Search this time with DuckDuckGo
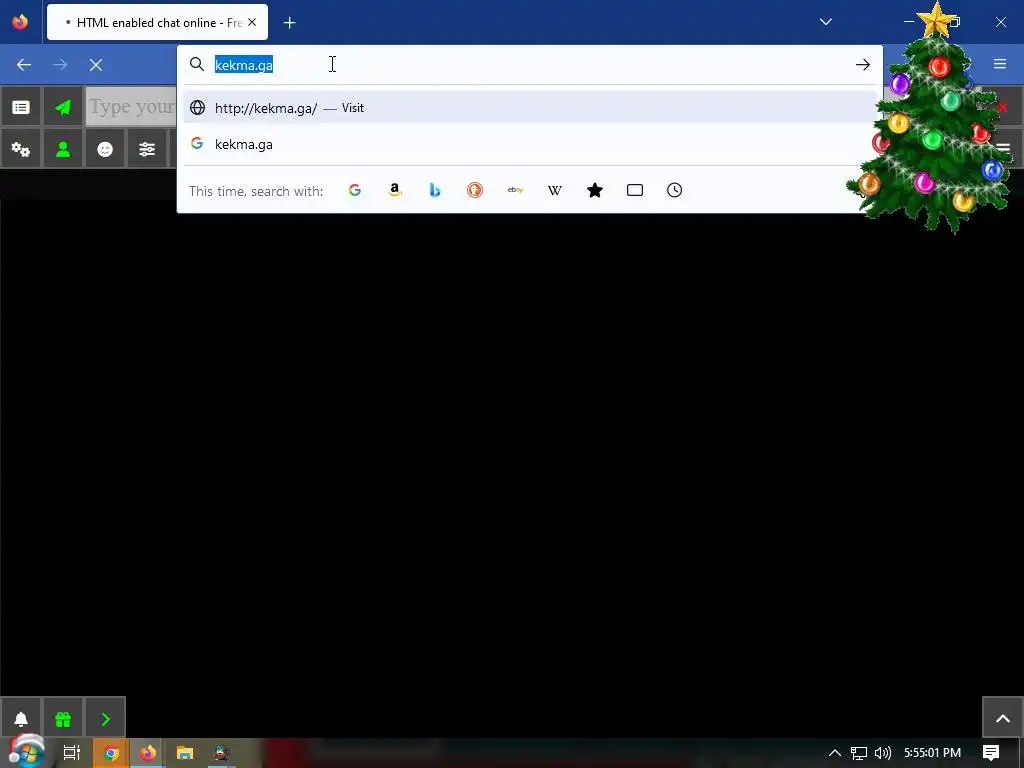Screen dimensions: 1024x768 coord(475,190)
